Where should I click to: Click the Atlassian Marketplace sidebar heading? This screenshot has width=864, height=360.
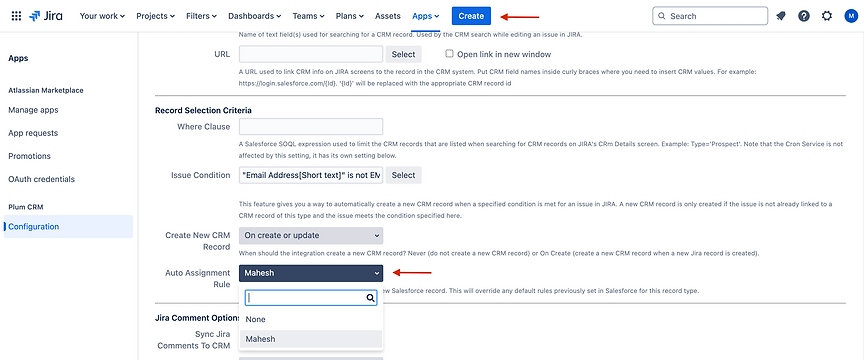click(46, 90)
